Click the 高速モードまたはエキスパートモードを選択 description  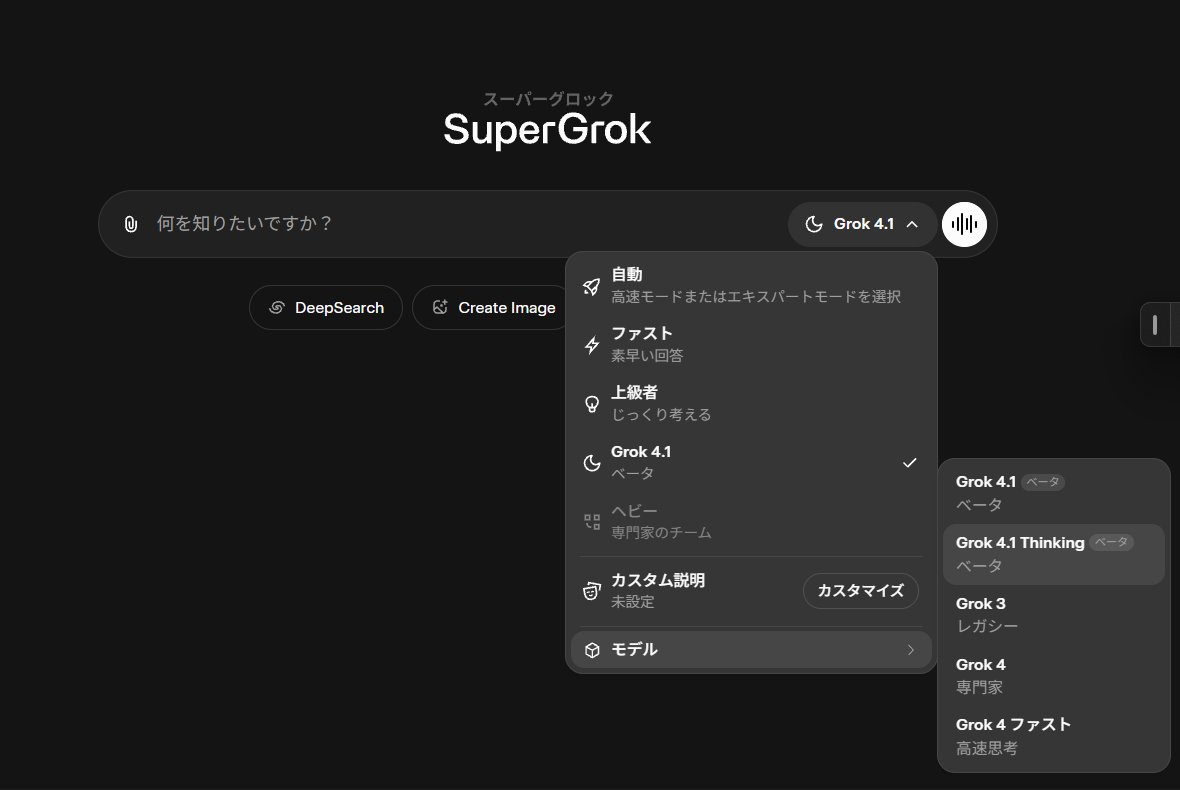tap(756, 297)
